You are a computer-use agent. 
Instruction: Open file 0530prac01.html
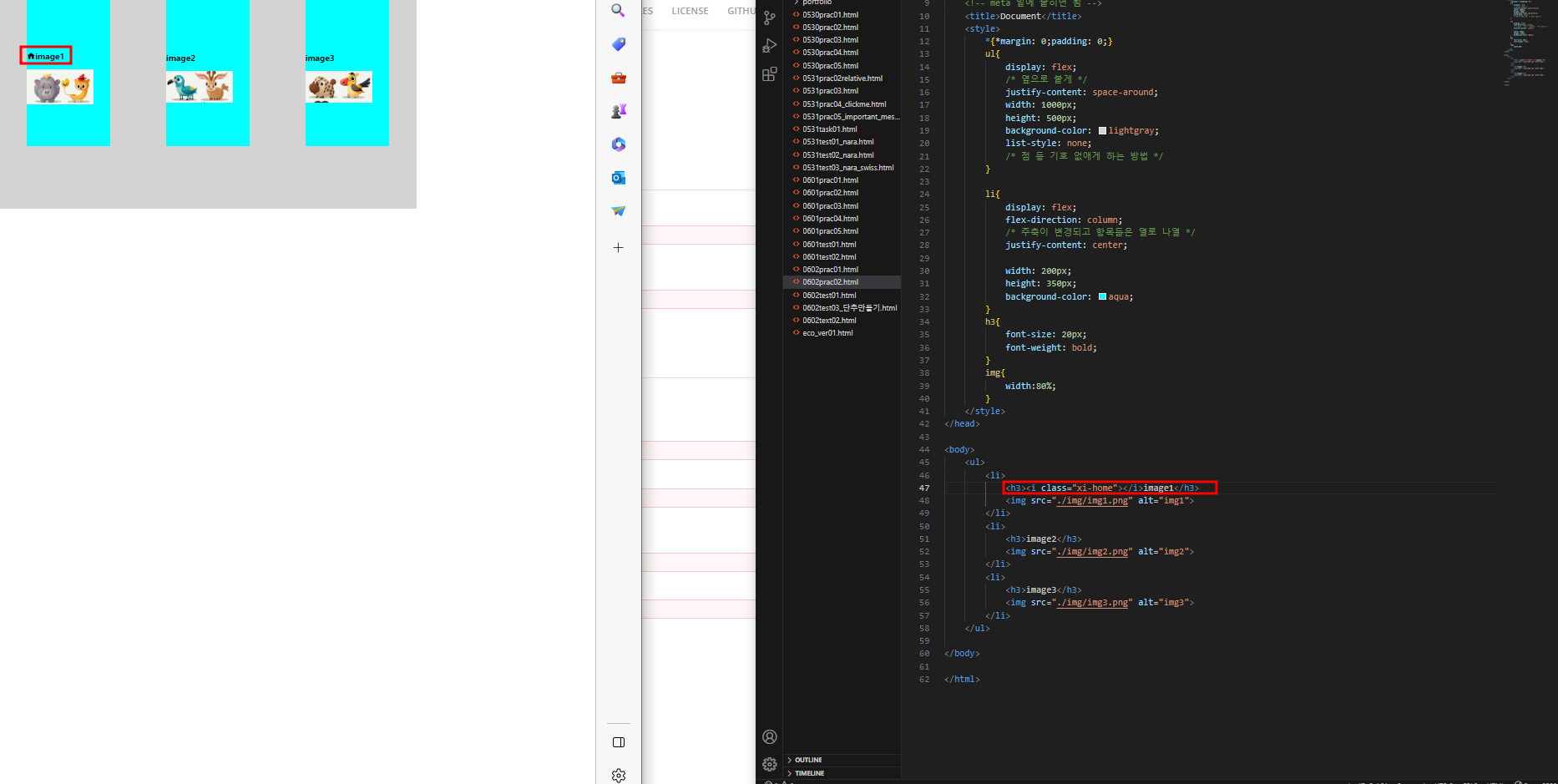pos(830,15)
